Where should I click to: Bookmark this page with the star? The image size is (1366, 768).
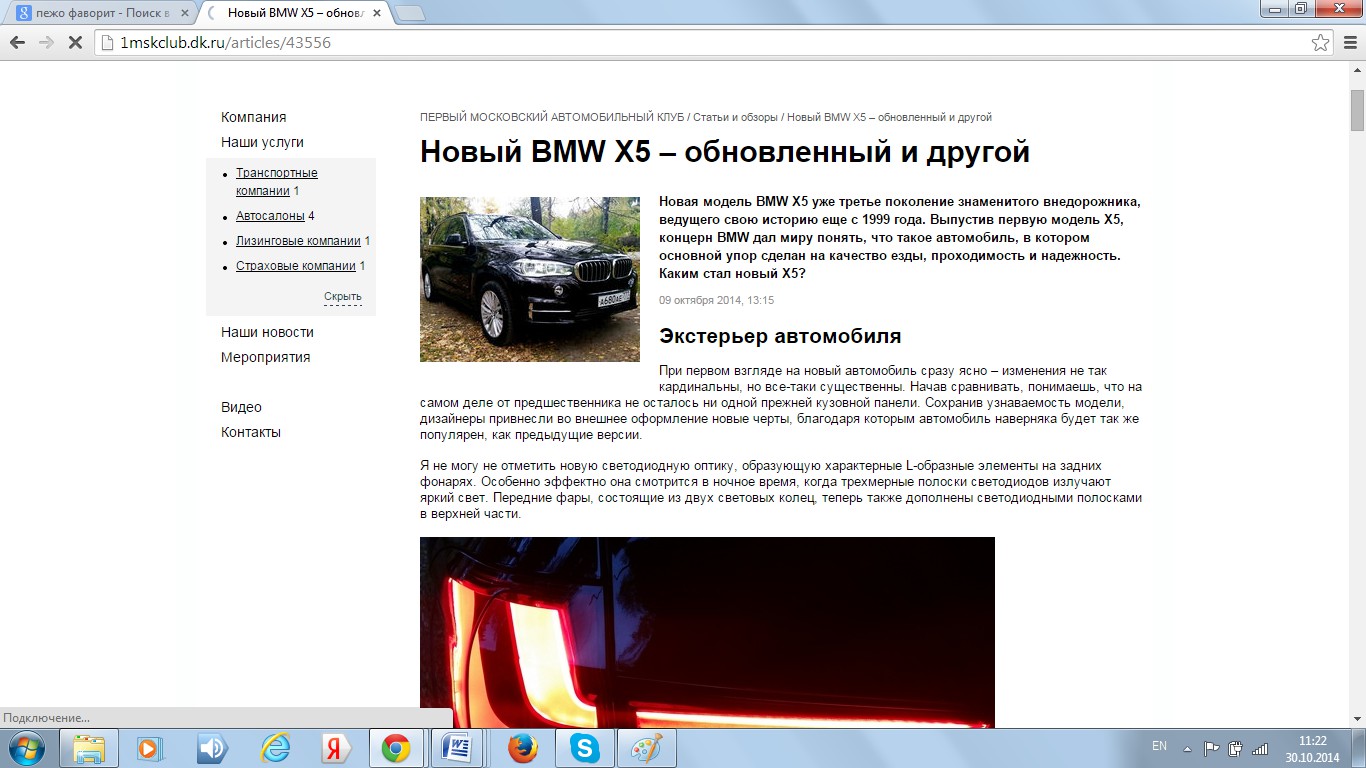(1321, 43)
